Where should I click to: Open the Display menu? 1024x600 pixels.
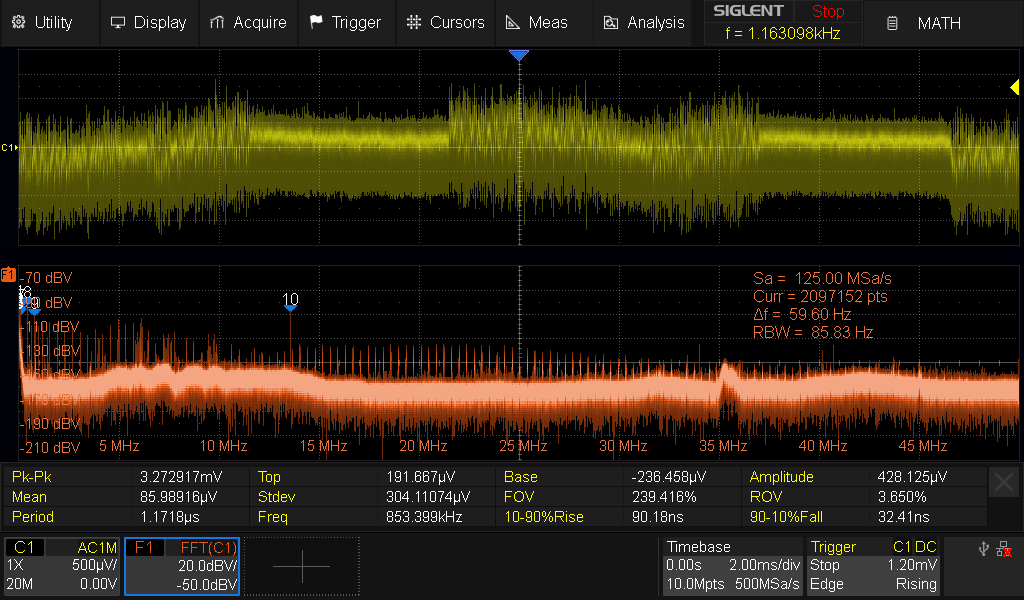pyautogui.click(x=148, y=22)
